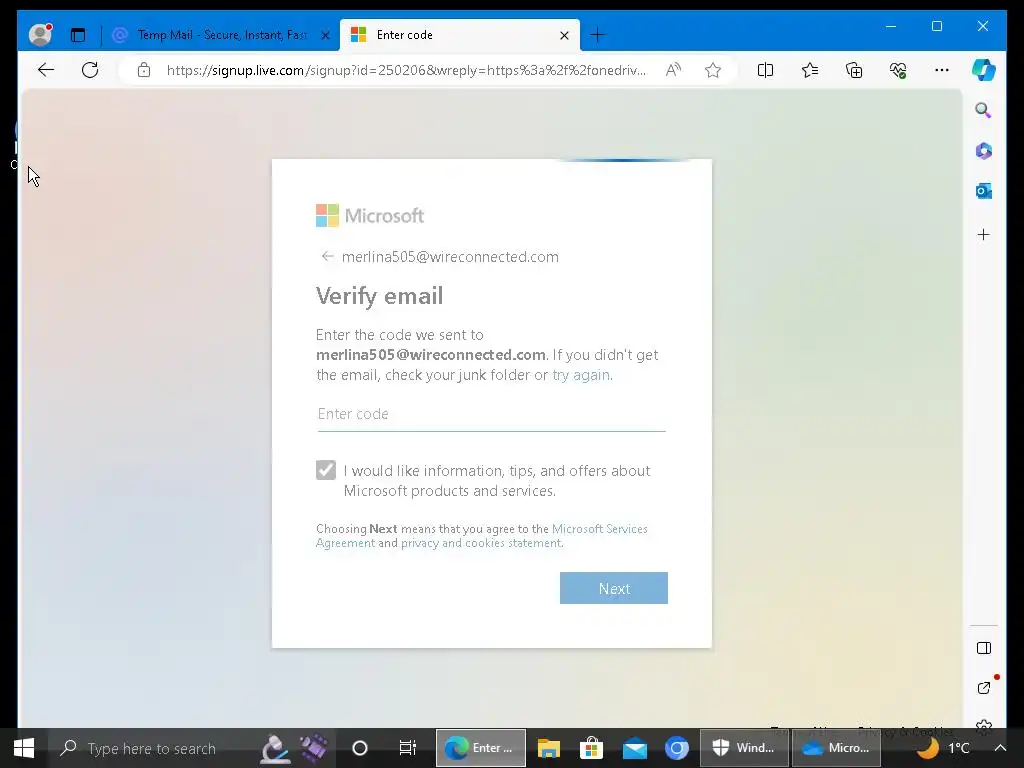Open Browser essentials heart icon
1024x768 pixels.
pos(898,70)
